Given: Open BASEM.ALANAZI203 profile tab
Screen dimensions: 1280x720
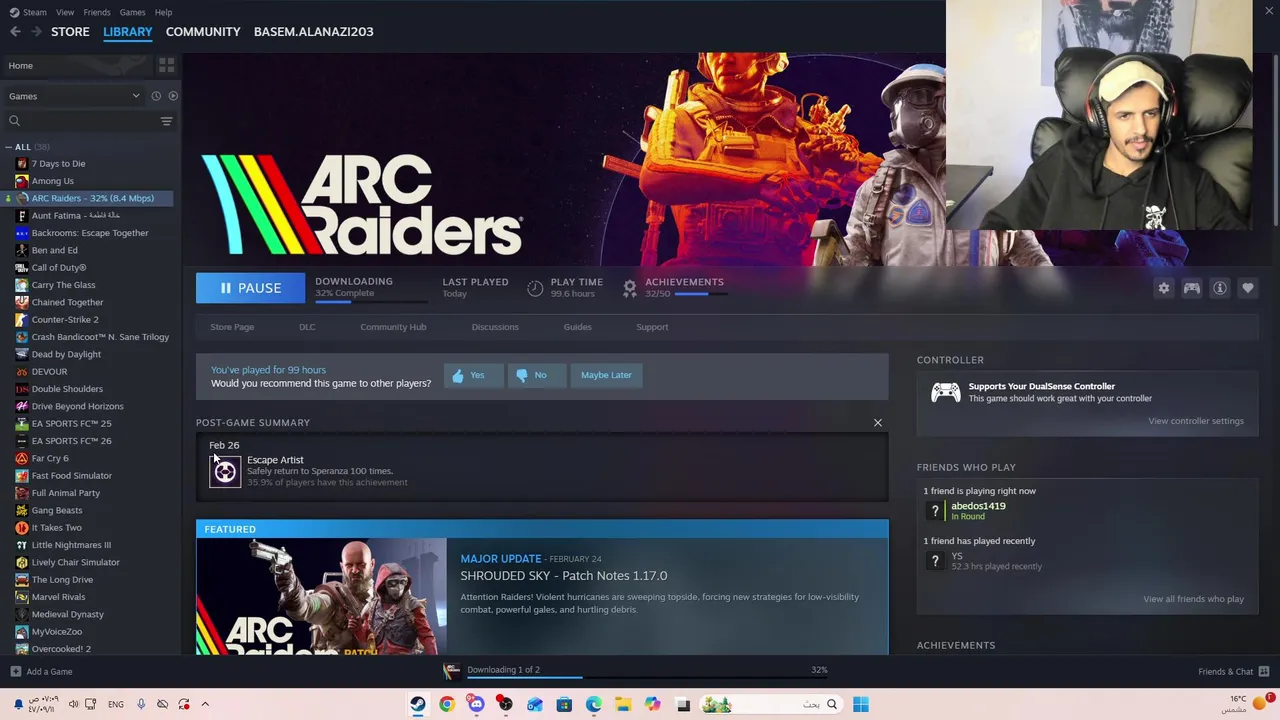Looking at the screenshot, I should pos(313,32).
